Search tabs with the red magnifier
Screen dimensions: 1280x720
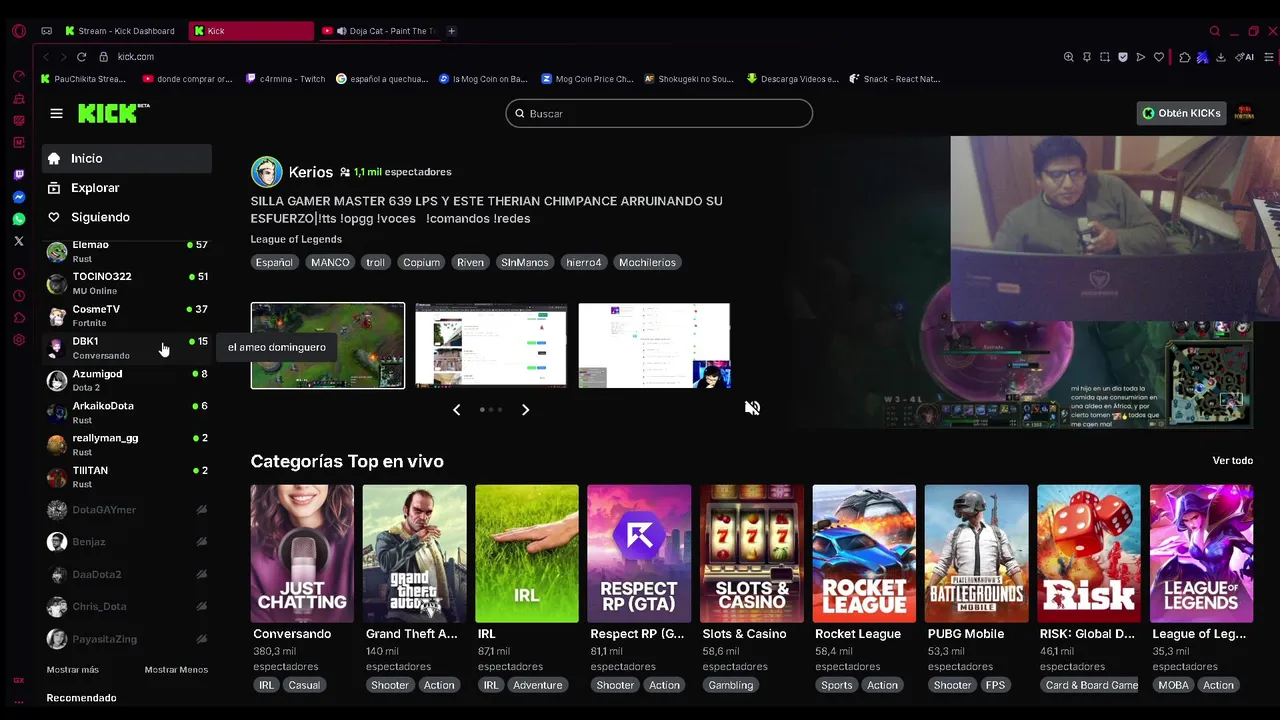click(1215, 31)
